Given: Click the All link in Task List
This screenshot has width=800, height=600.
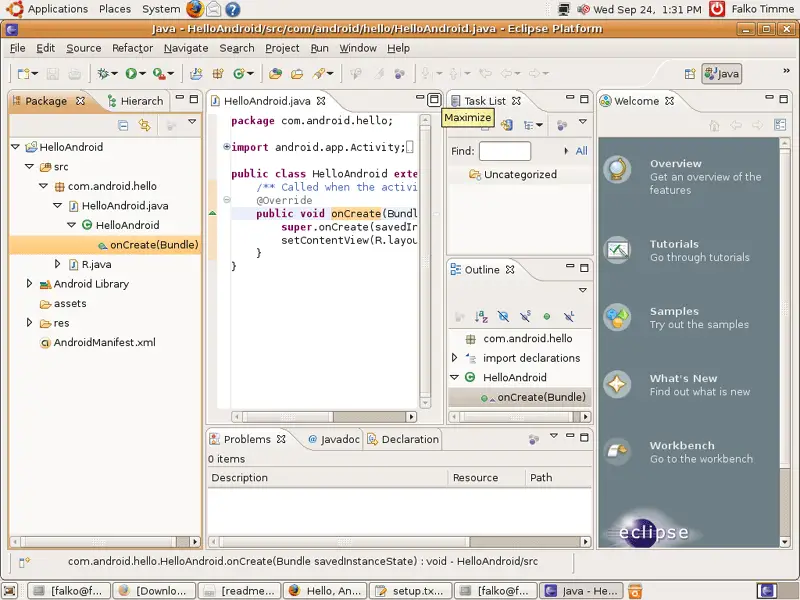Looking at the screenshot, I should pos(581,151).
